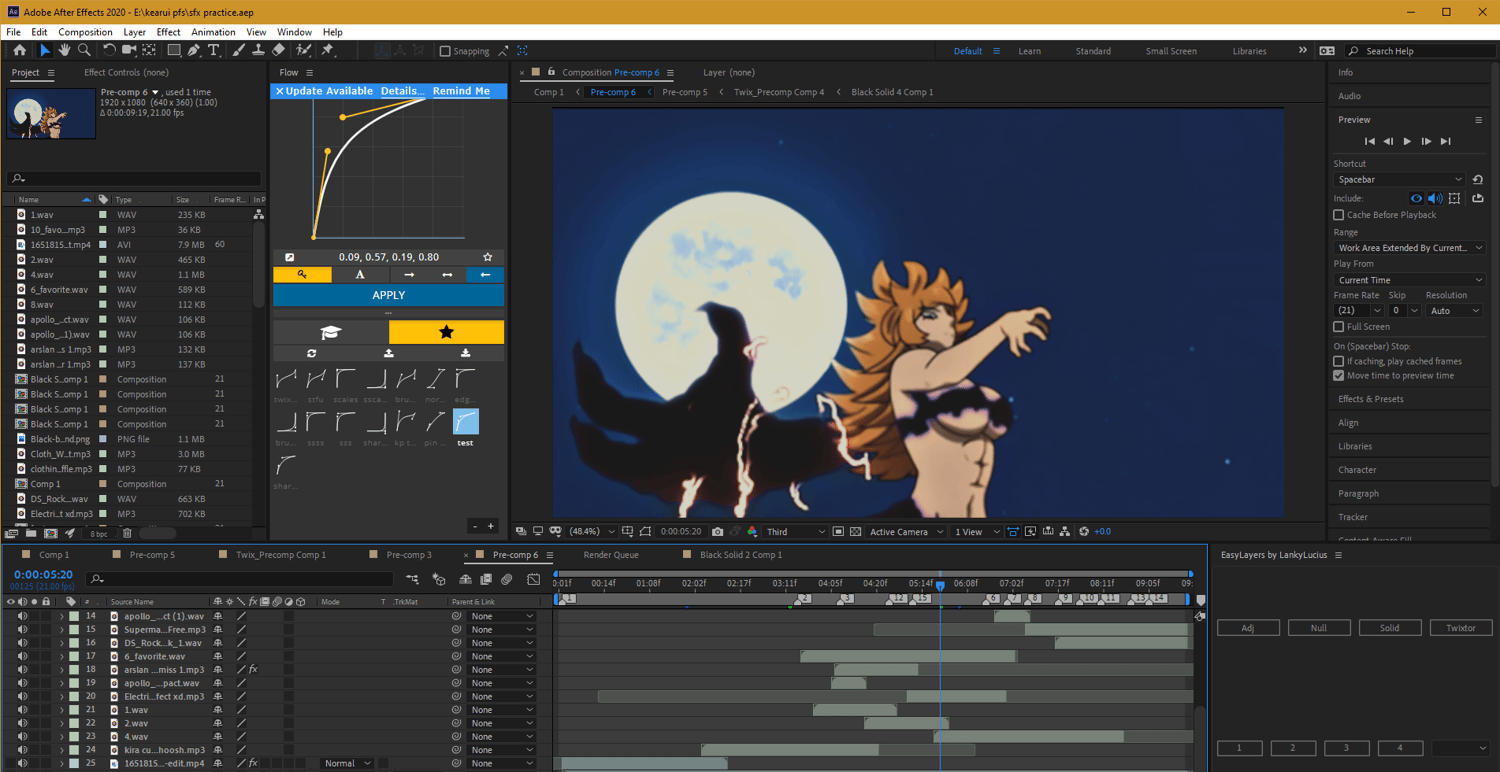Open the 1 View layout dropdown
Viewport: 1500px width, 772px height.
click(x=976, y=532)
